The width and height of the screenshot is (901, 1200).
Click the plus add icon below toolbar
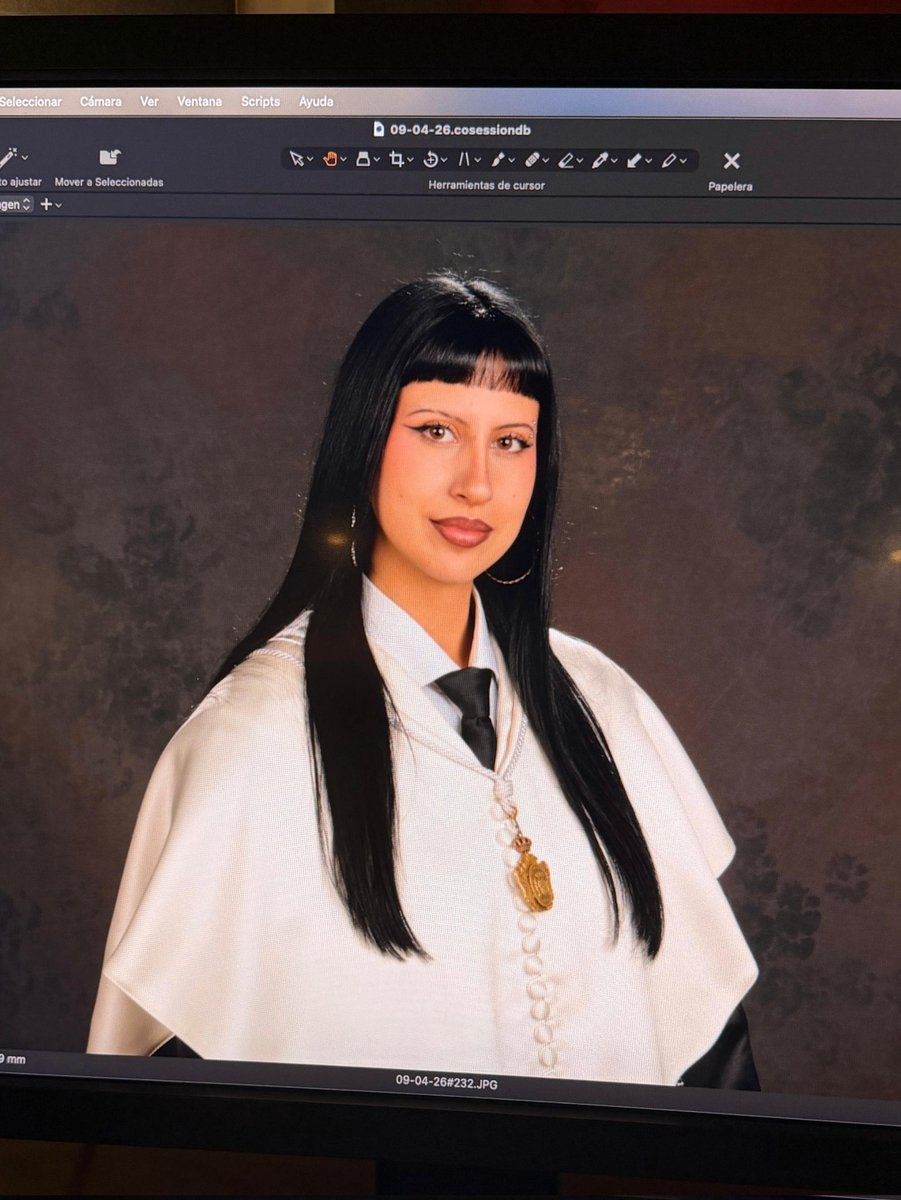click(45, 204)
